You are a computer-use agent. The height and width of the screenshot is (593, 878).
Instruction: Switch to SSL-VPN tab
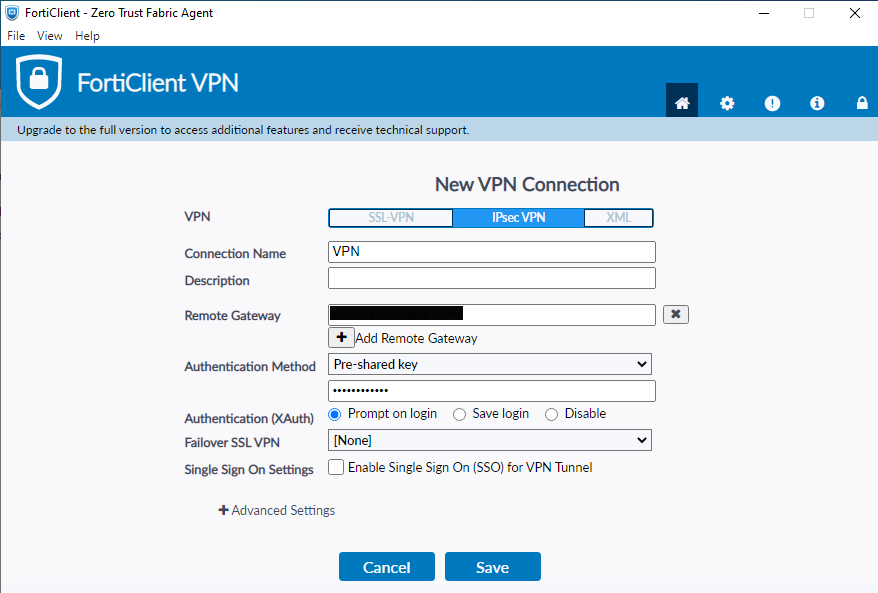click(x=391, y=218)
